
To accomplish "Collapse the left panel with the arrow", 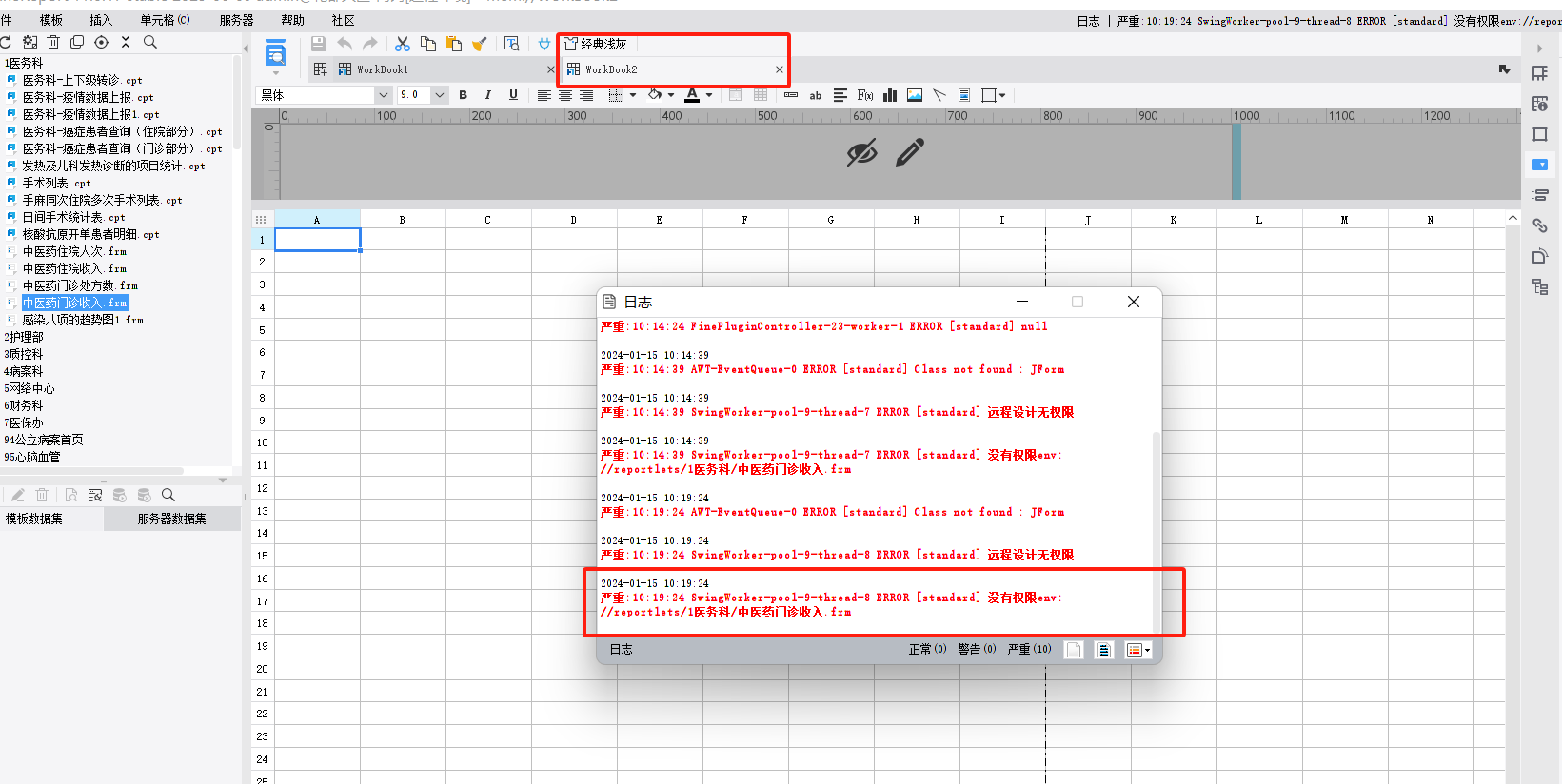I will [246, 48].
